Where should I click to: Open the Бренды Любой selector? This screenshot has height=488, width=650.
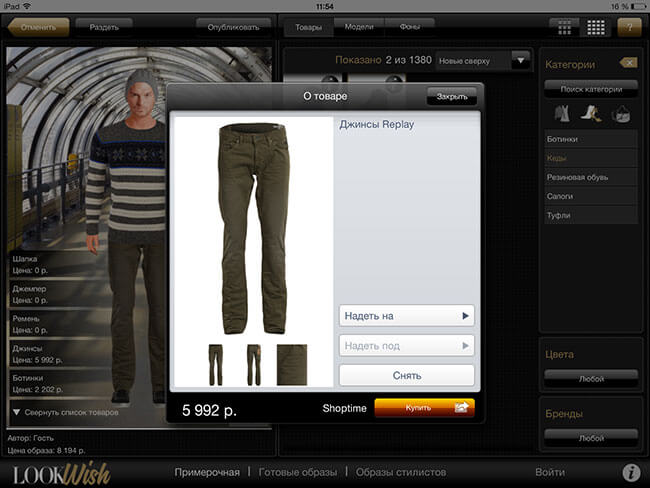(591, 438)
